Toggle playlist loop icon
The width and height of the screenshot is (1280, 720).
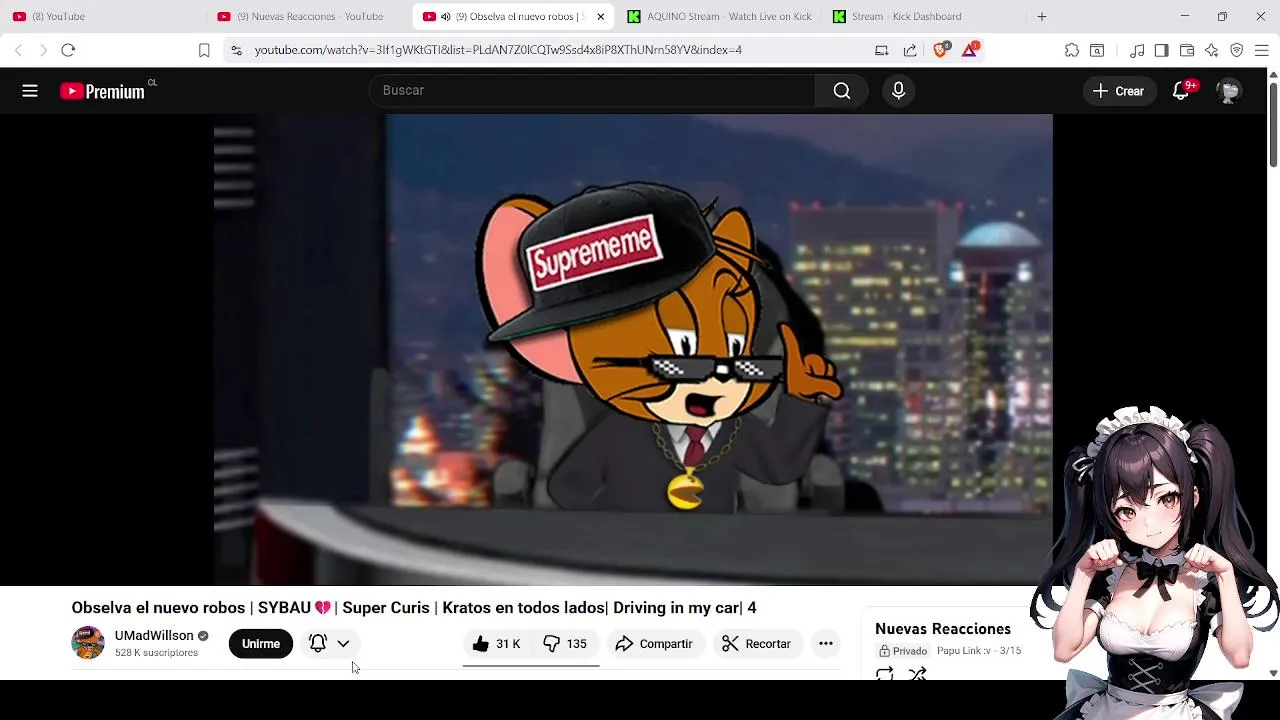[x=884, y=675]
